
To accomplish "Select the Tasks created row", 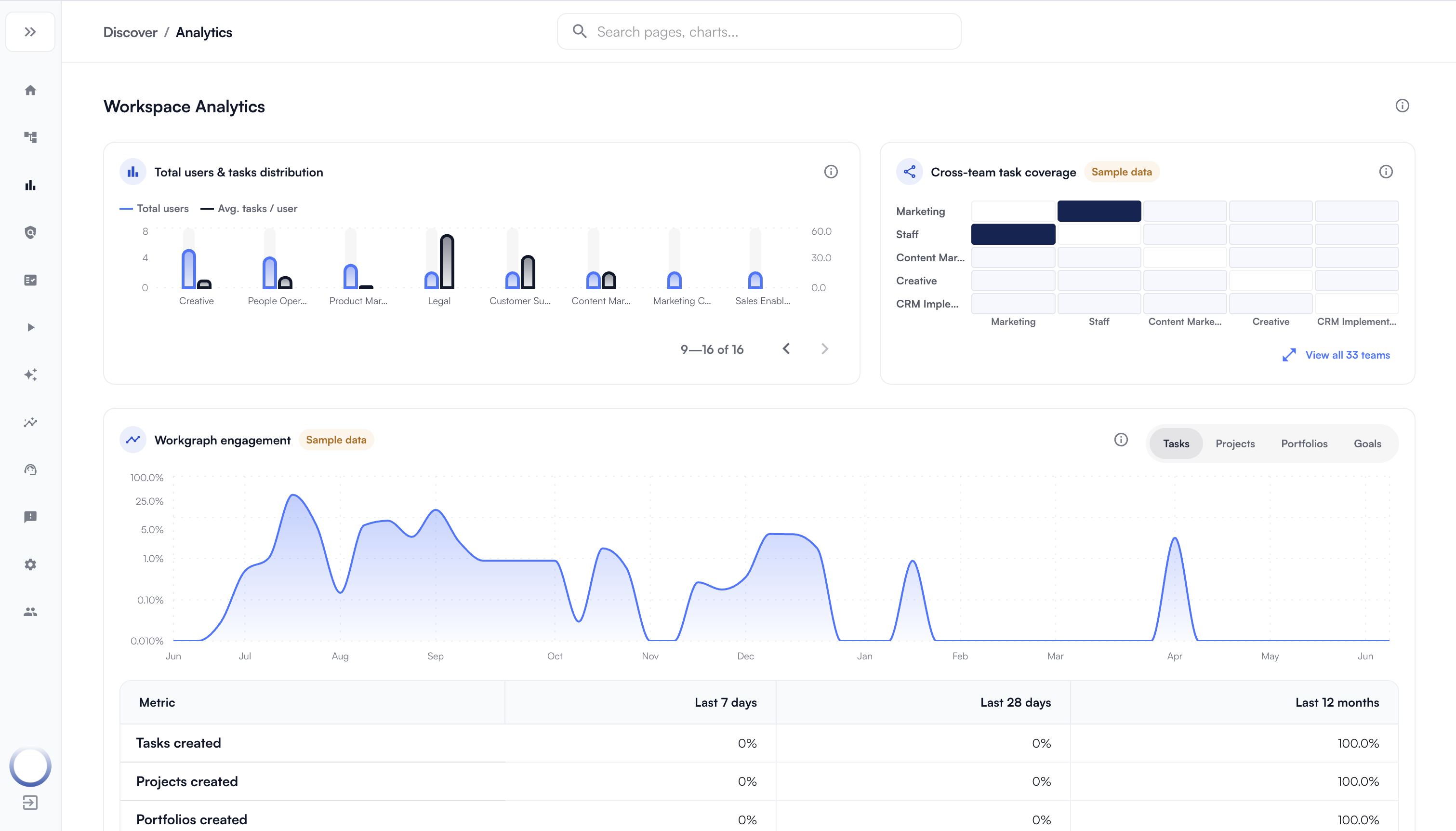I will [759, 744].
